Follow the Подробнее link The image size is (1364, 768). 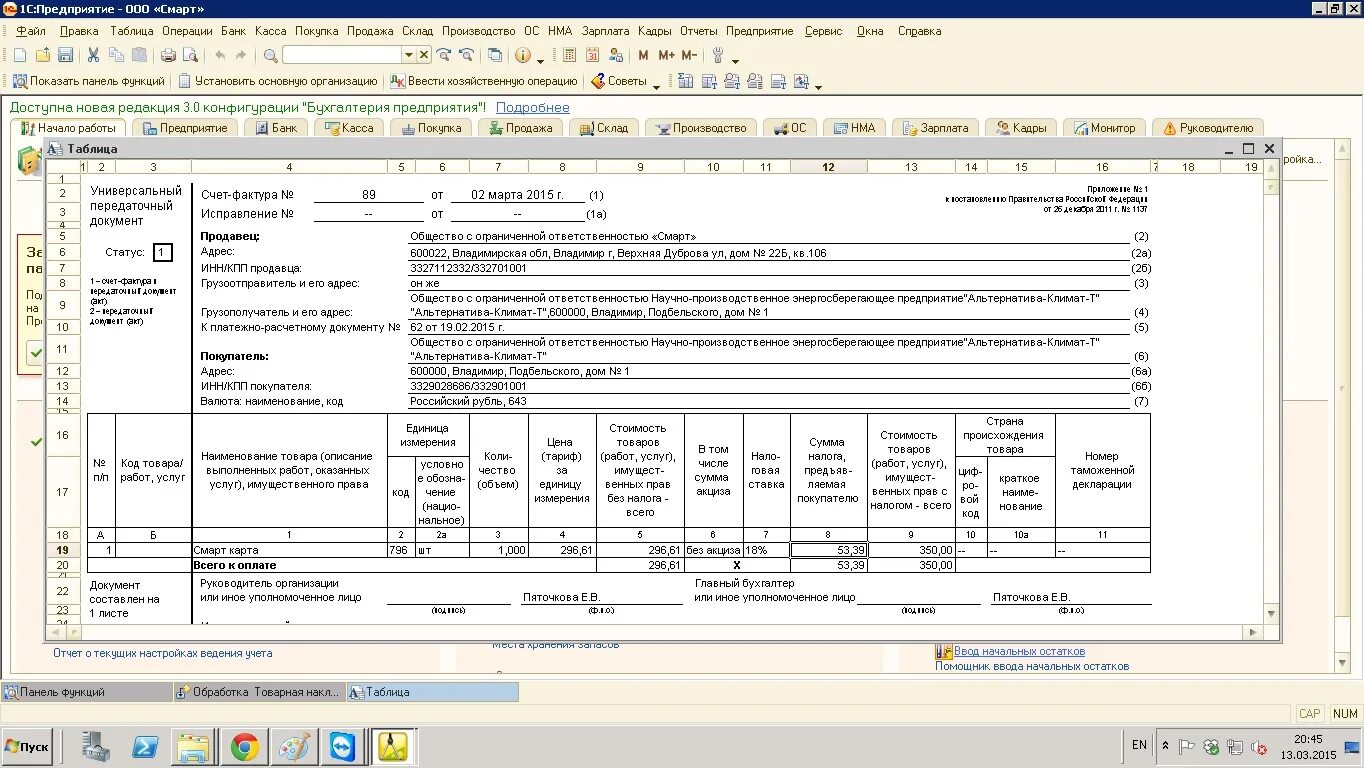pos(532,107)
